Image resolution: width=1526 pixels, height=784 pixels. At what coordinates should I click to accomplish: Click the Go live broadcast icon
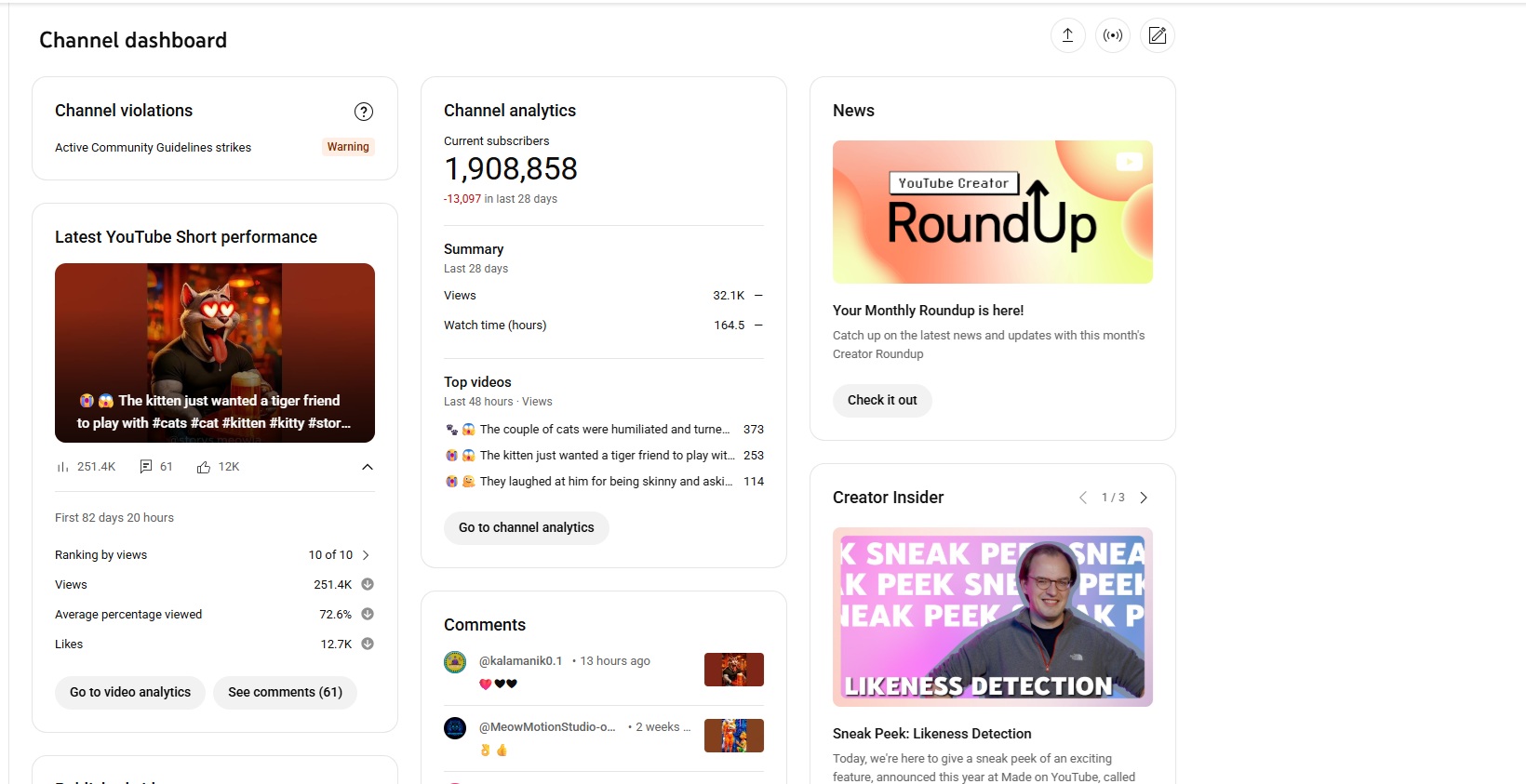click(x=1112, y=35)
